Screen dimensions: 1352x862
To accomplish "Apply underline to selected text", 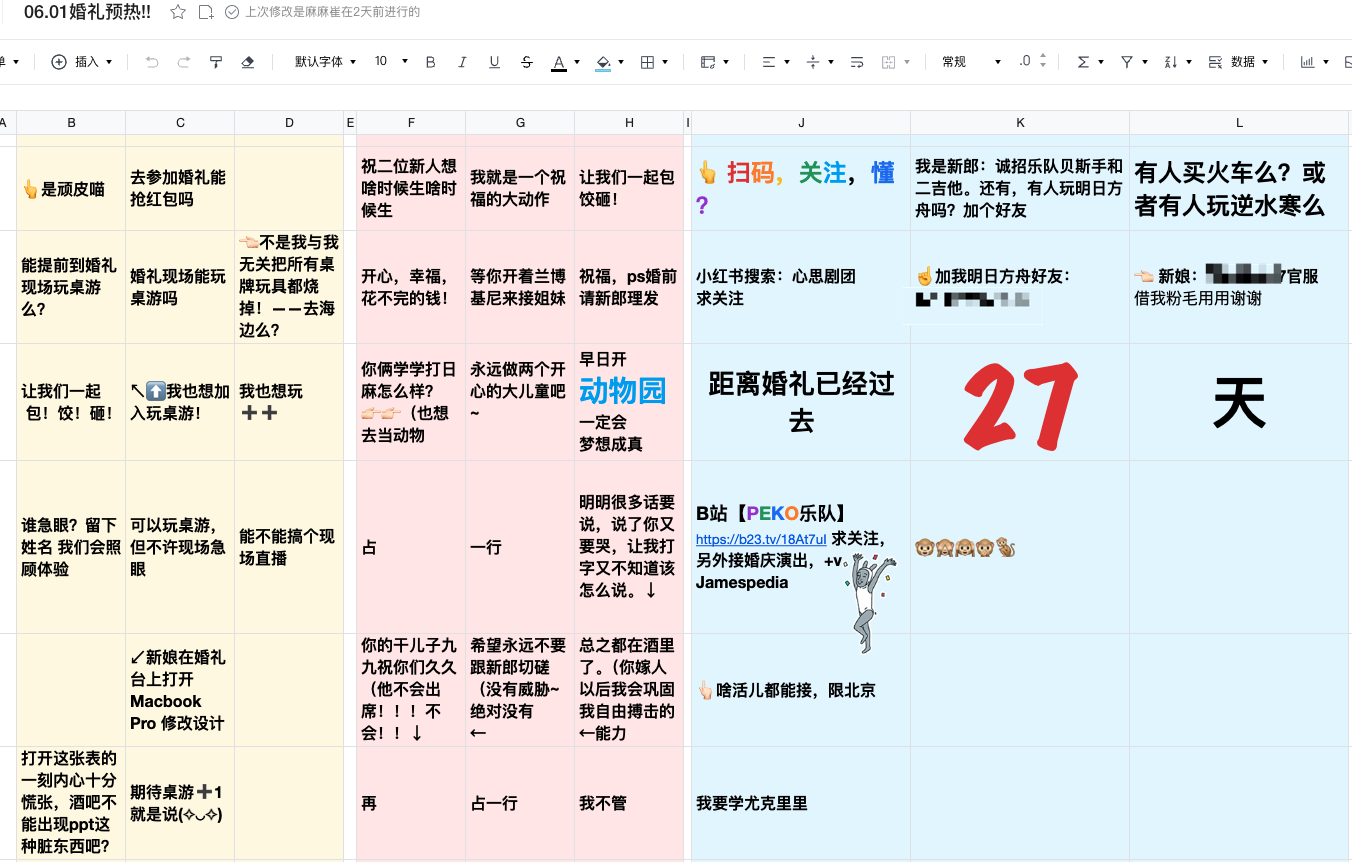I will click(494, 62).
